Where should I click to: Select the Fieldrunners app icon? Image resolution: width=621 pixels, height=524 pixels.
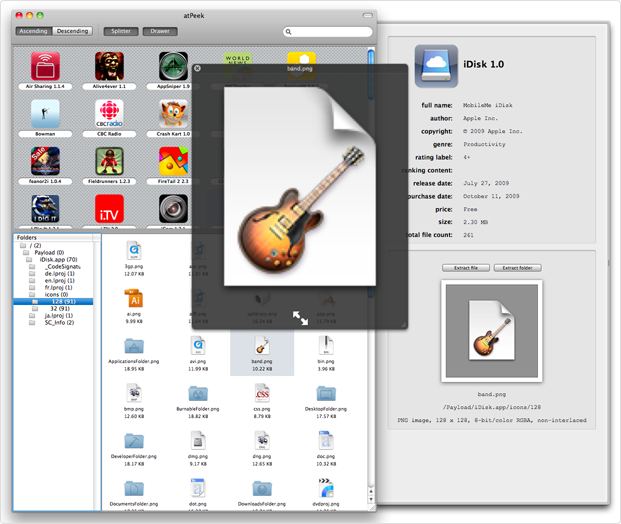109,162
